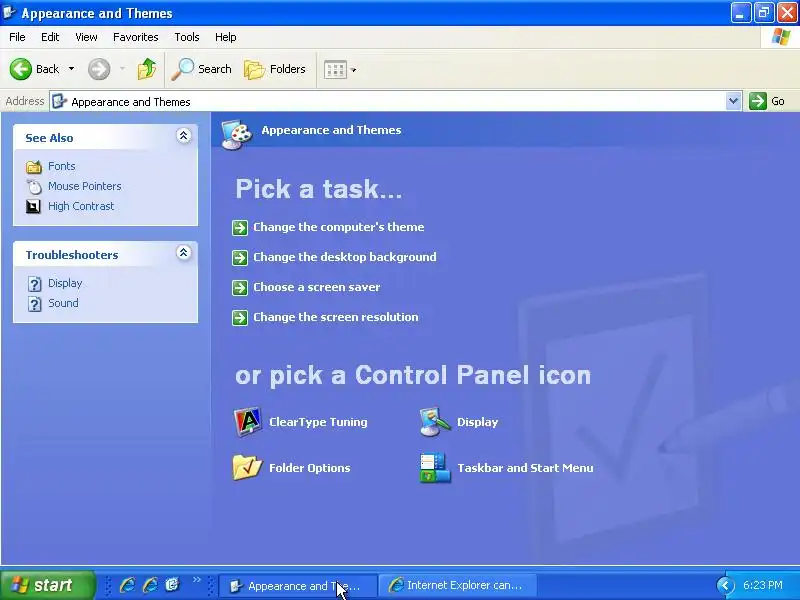Open the Edit menu

50,37
